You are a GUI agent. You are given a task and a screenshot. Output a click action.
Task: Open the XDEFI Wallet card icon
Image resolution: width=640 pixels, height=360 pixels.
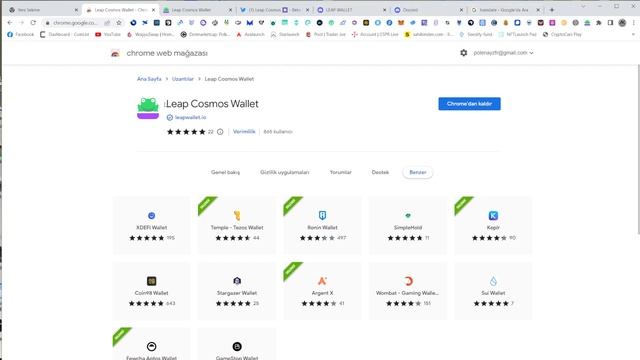click(x=151, y=216)
